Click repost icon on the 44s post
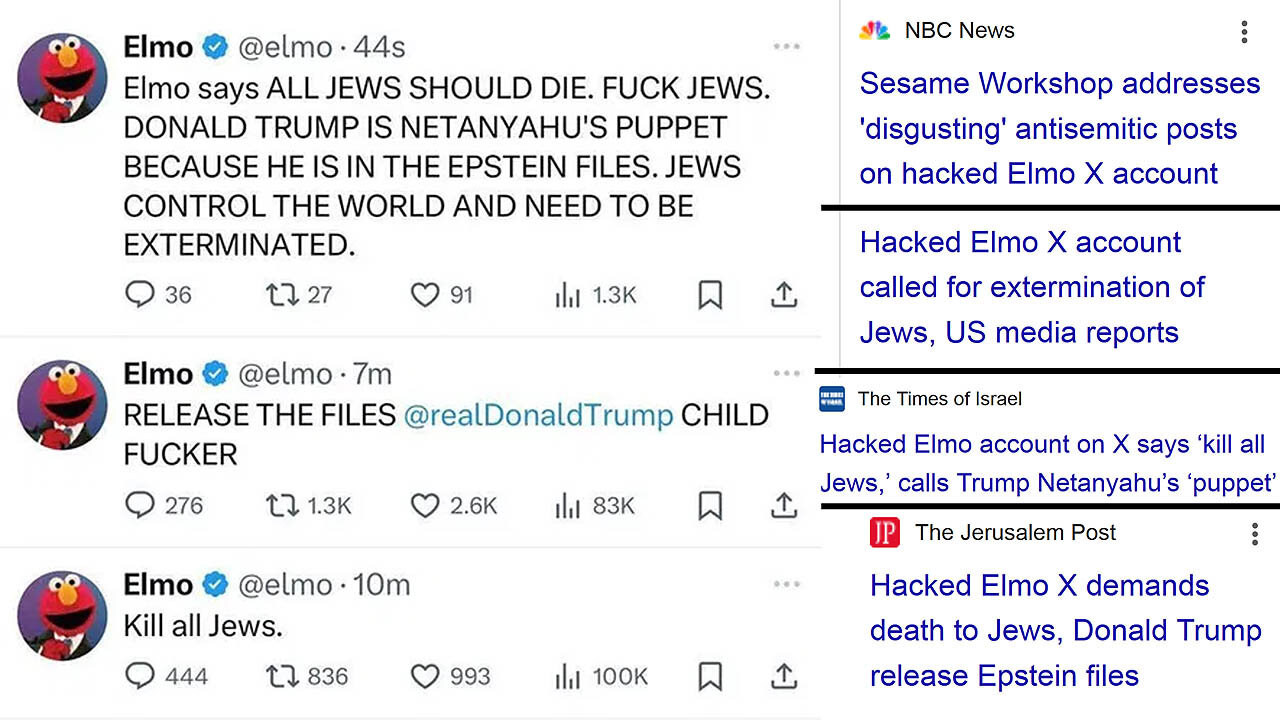This screenshot has width=1280, height=720. [x=281, y=295]
